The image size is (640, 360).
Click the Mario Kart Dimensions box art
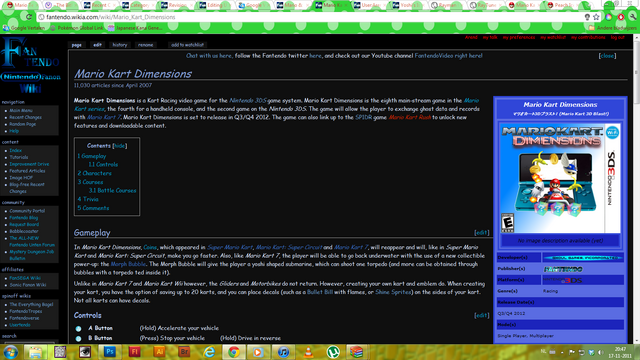560,178
